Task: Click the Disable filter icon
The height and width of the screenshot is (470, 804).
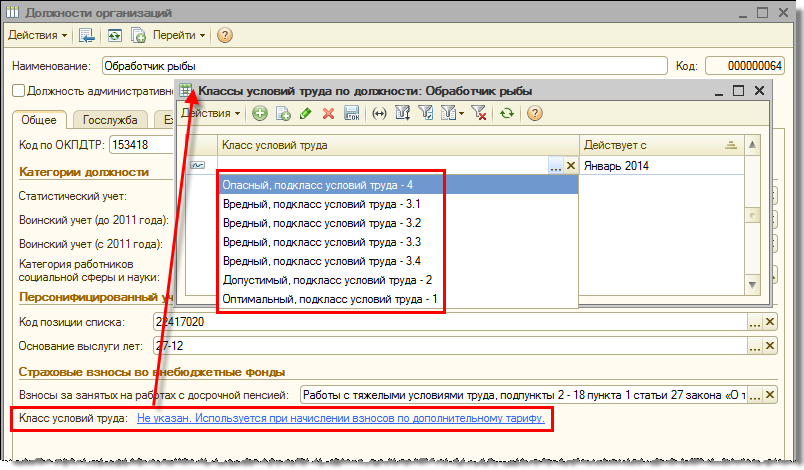Action: 479,113
